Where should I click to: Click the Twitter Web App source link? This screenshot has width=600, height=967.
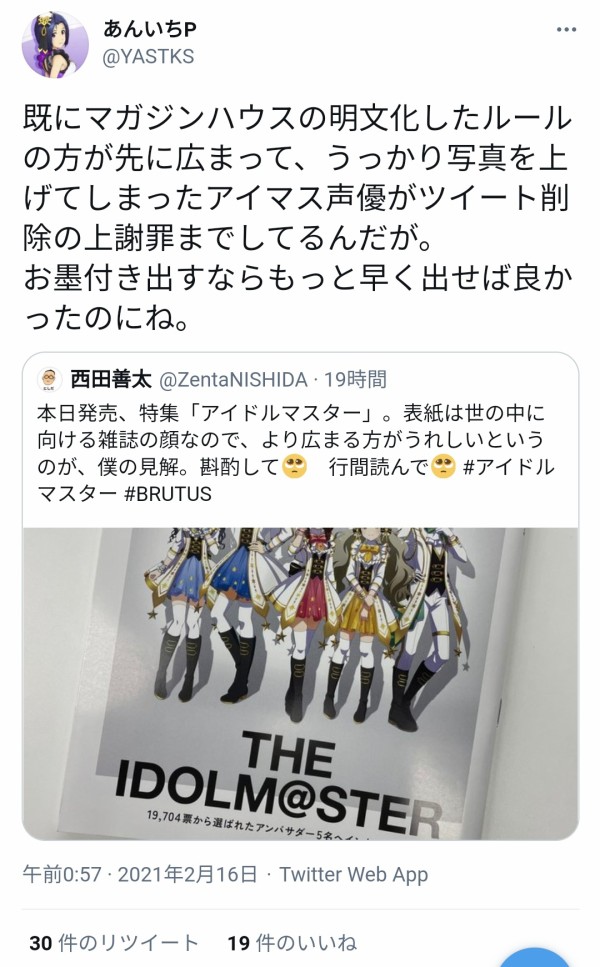(x=353, y=874)
